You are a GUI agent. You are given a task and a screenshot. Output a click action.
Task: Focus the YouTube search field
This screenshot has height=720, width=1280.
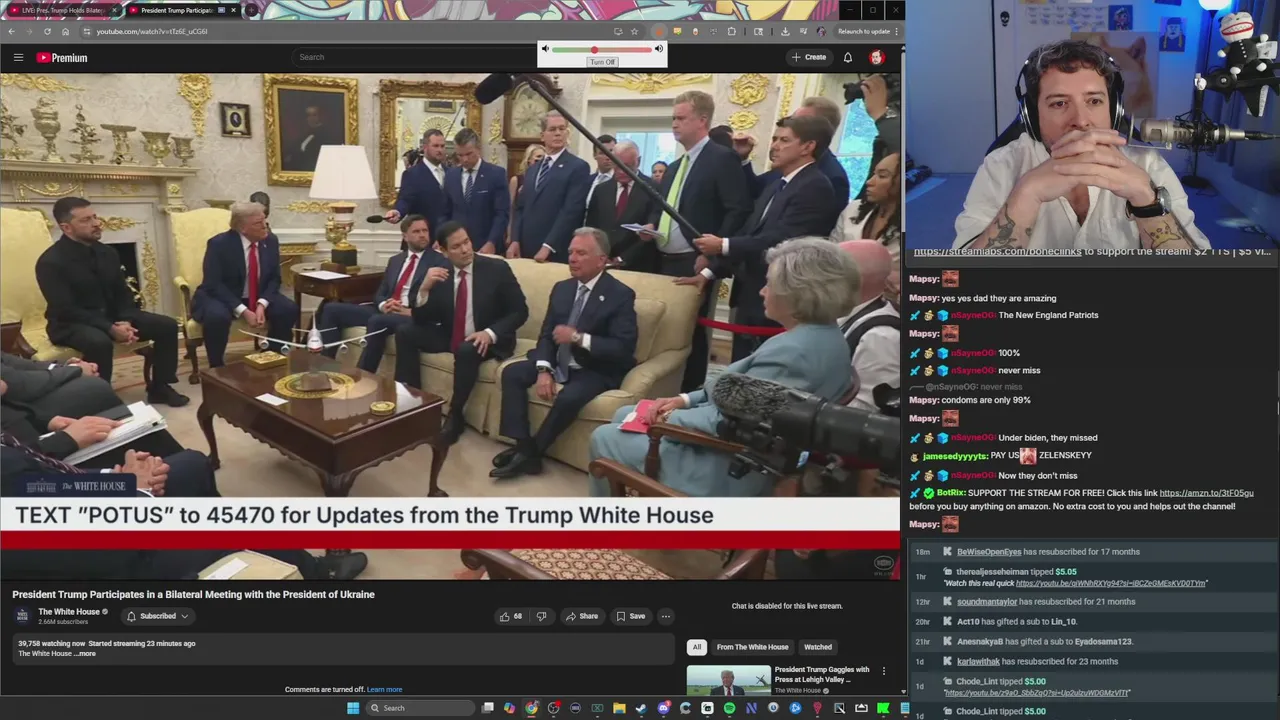[415, 57]
